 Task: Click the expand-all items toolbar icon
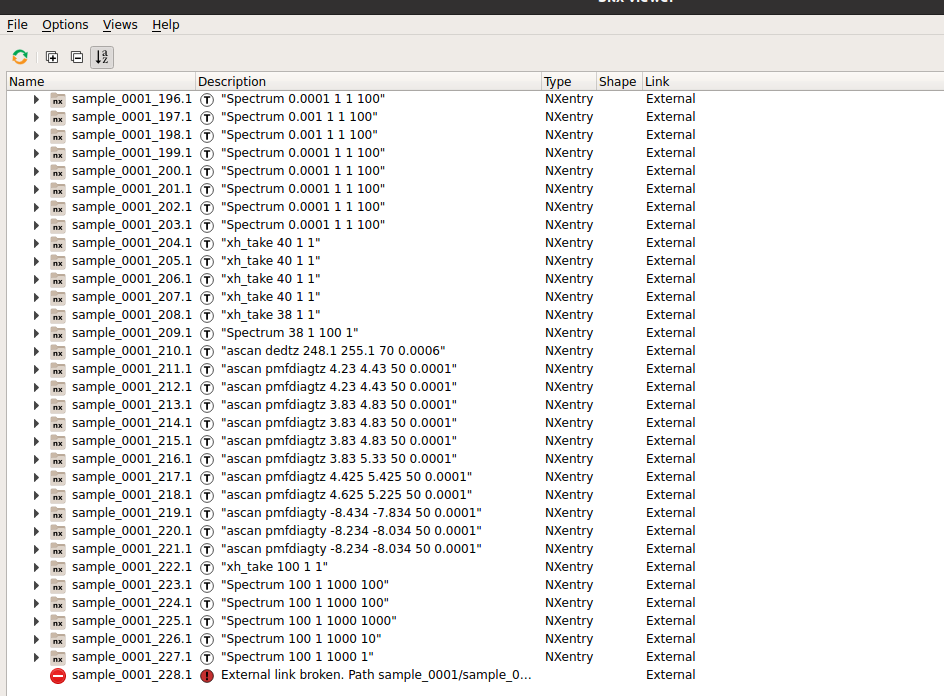point(52,57)
